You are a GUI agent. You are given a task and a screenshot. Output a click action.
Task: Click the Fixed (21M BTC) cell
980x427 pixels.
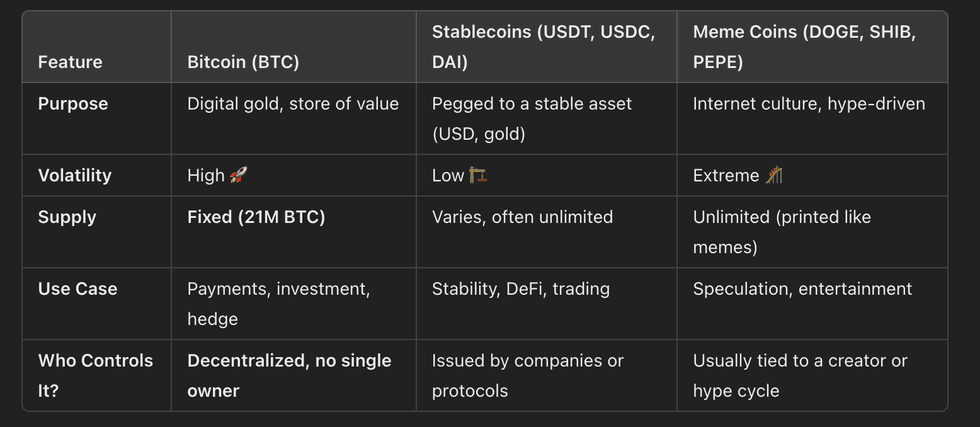point(256,217)
